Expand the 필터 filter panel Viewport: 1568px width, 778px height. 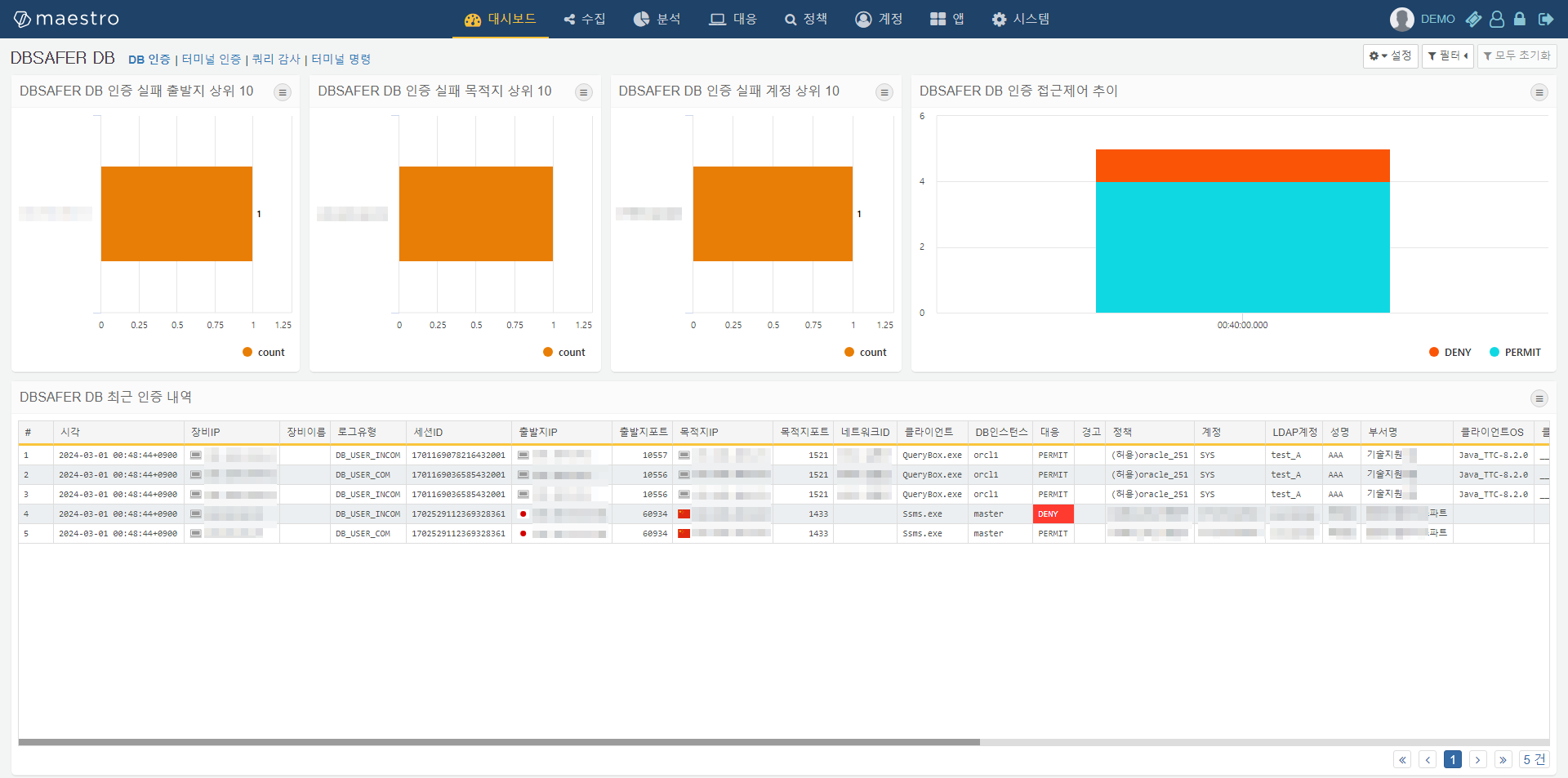pos(1448,56)
